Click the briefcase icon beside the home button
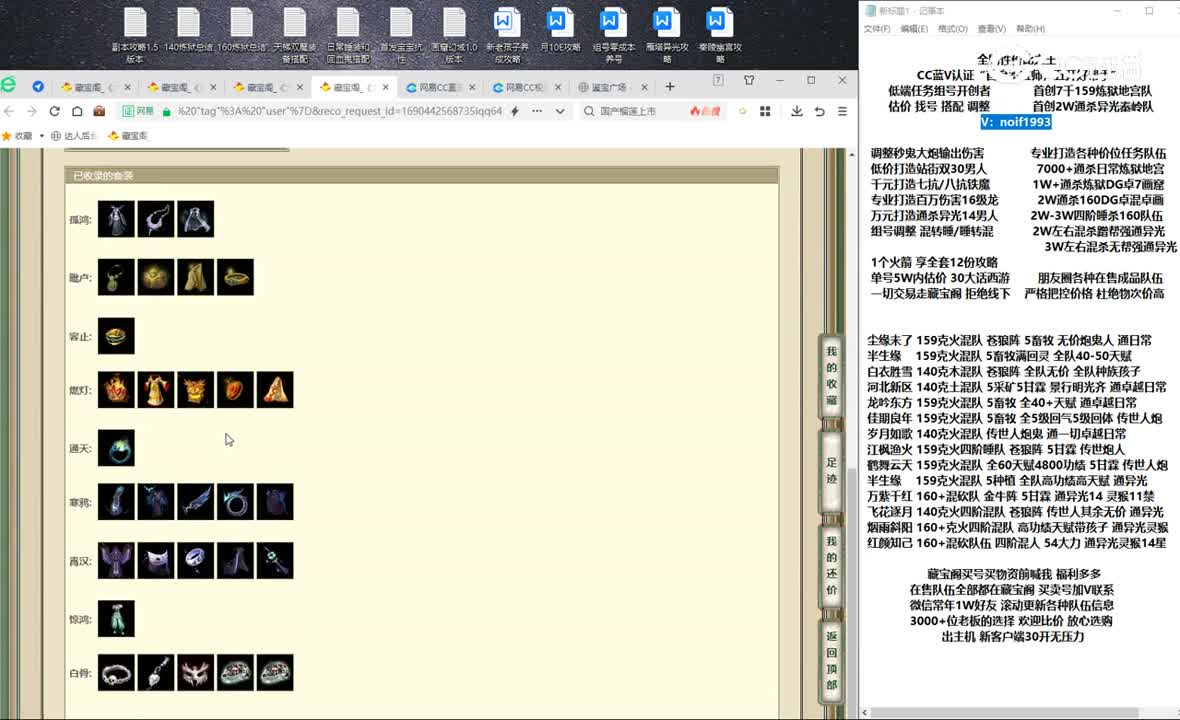 click(99, 111)
